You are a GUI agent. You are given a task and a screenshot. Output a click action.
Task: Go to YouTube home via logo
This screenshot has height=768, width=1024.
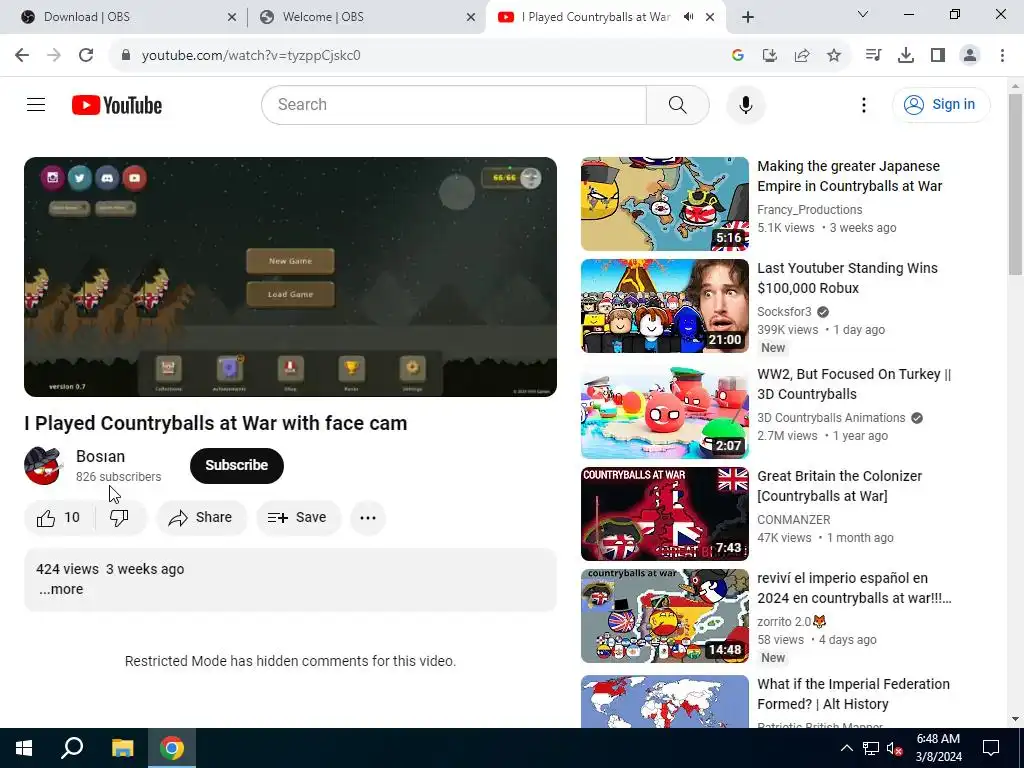click(117, 105)
